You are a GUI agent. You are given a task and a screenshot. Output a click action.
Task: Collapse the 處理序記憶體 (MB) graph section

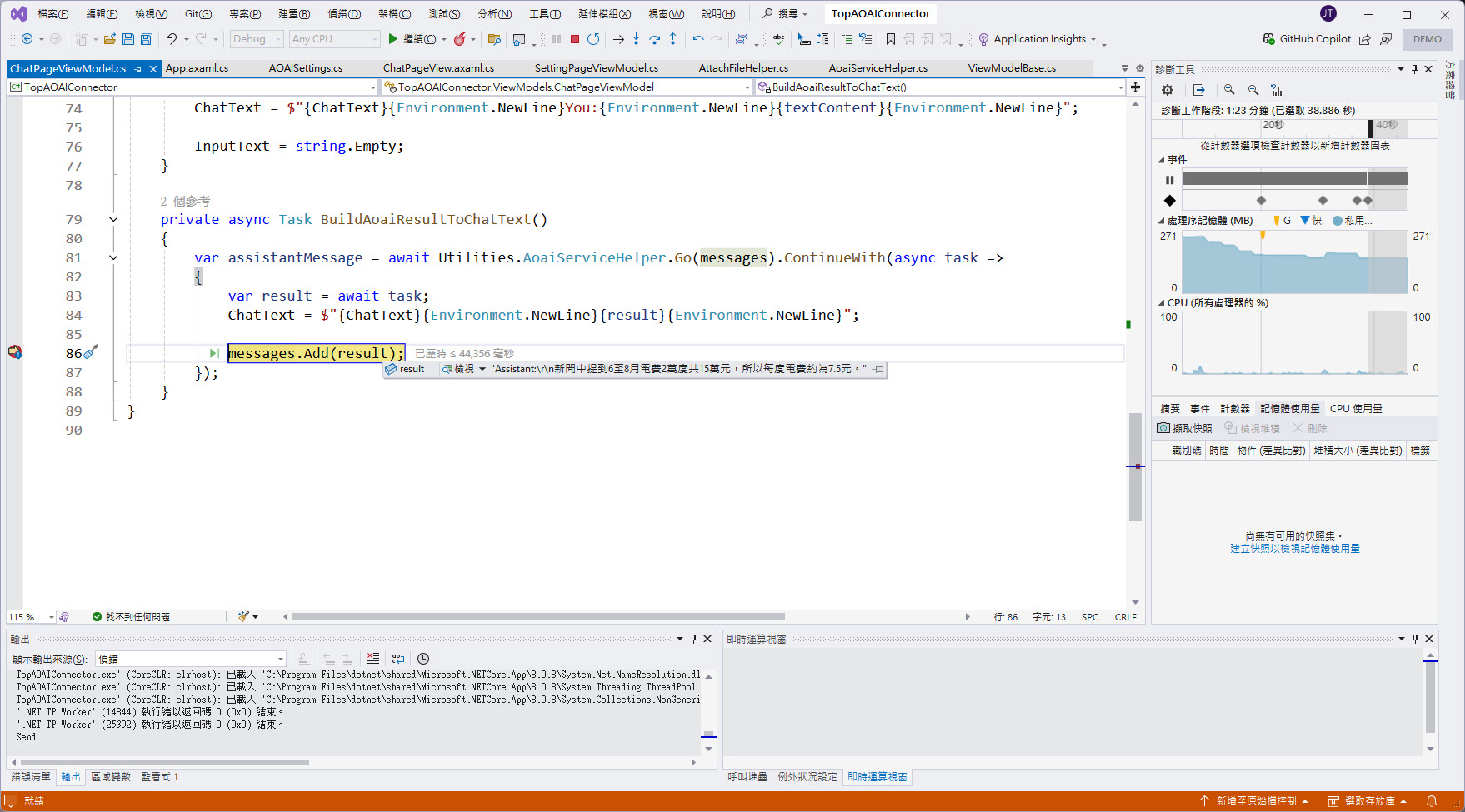coord(1161,221)
